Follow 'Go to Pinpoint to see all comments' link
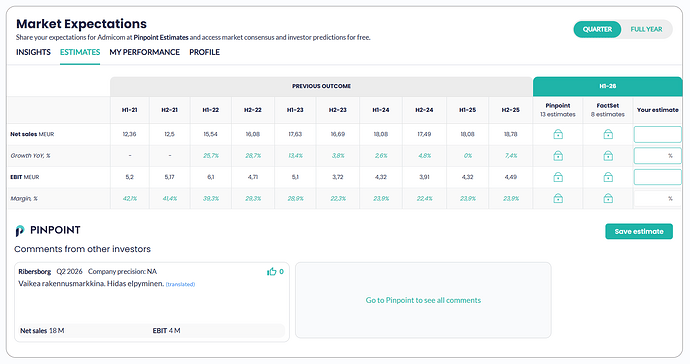The width and height of the screenshot is (690, 364). [x=423, y=300]
